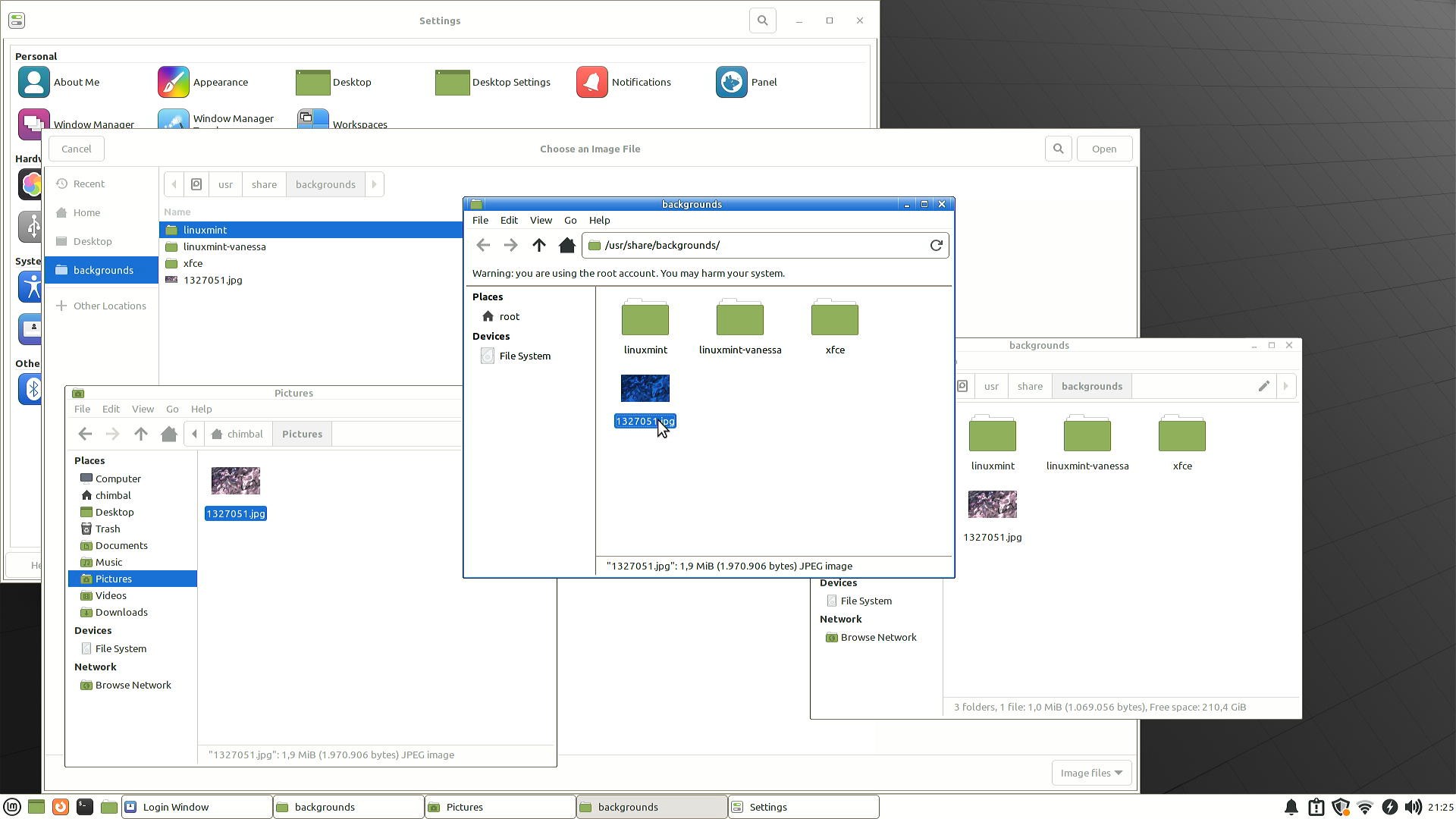The image size is (1456, 819).
Task: Open the Edit menu in Pictures window
Action: [111, 409]
